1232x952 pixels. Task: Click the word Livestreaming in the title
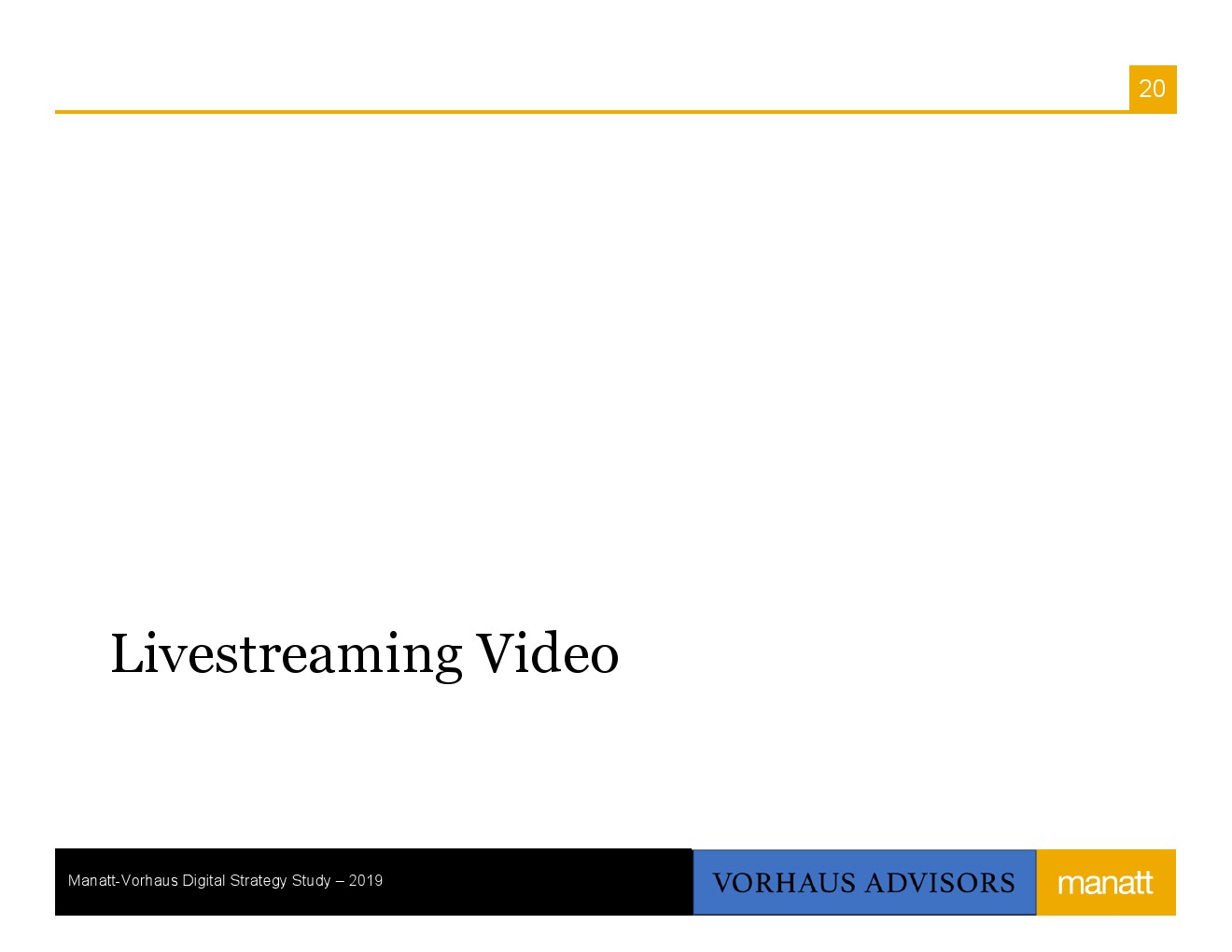pos(286,653)
